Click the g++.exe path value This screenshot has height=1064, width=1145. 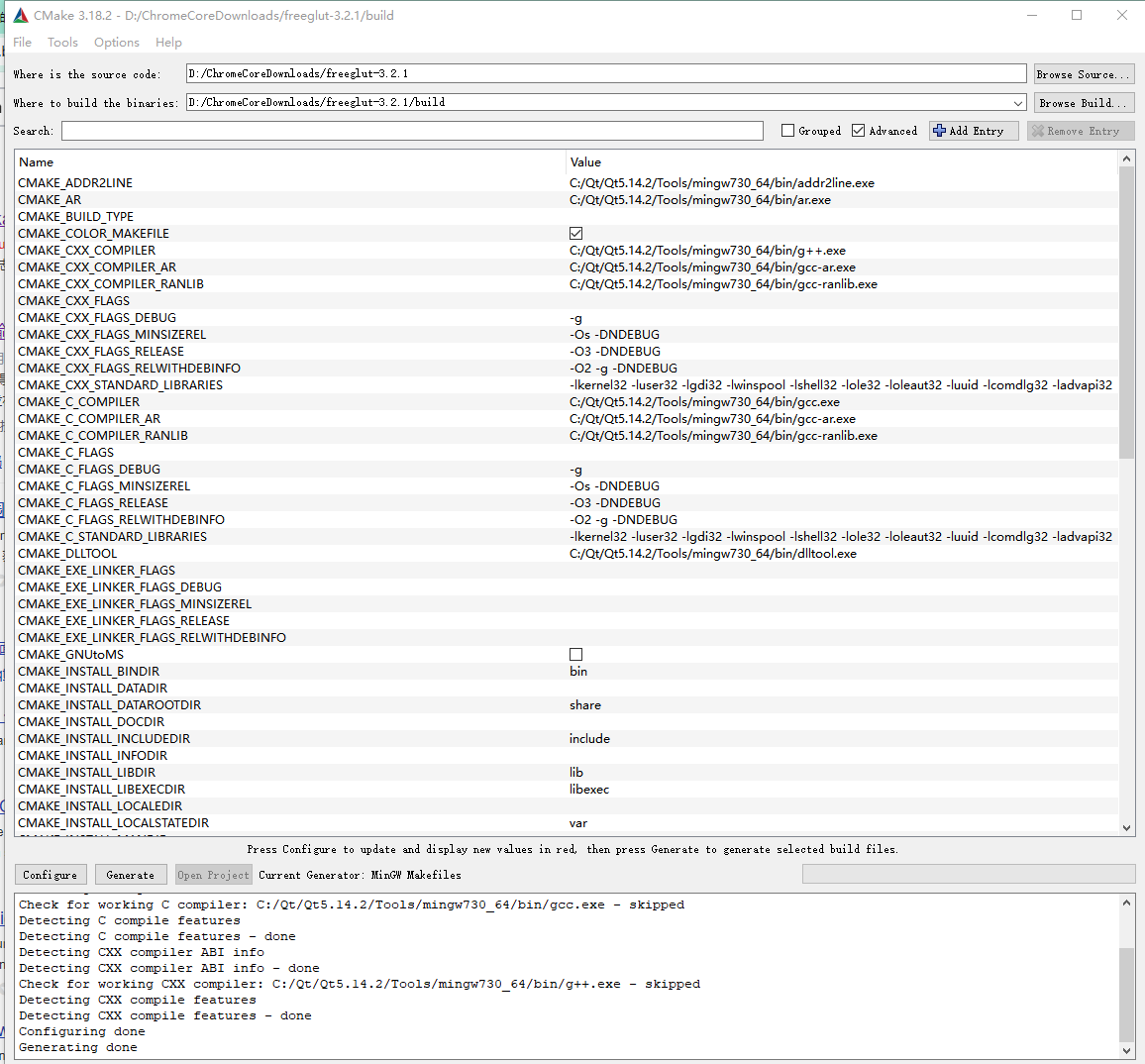point(707,251)
